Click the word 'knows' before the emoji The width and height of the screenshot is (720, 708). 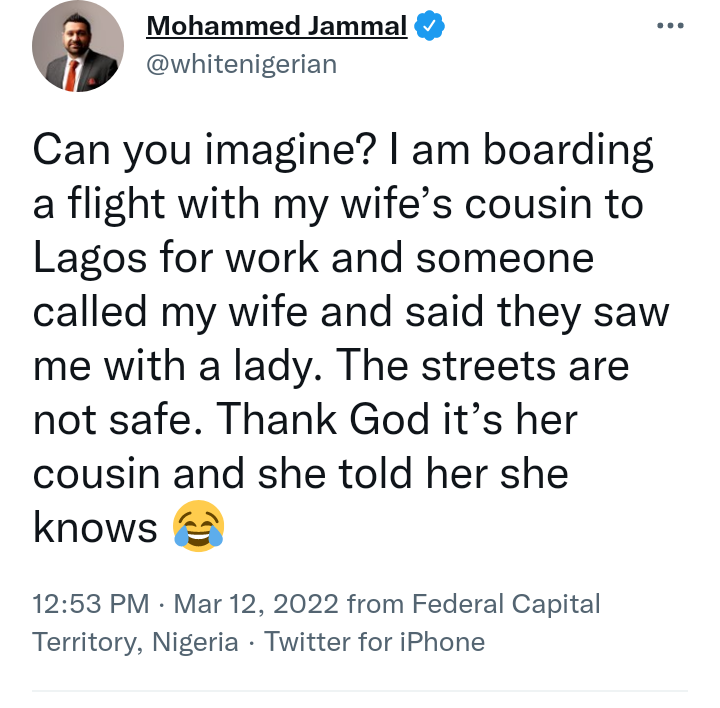click(x=96, y=527)
